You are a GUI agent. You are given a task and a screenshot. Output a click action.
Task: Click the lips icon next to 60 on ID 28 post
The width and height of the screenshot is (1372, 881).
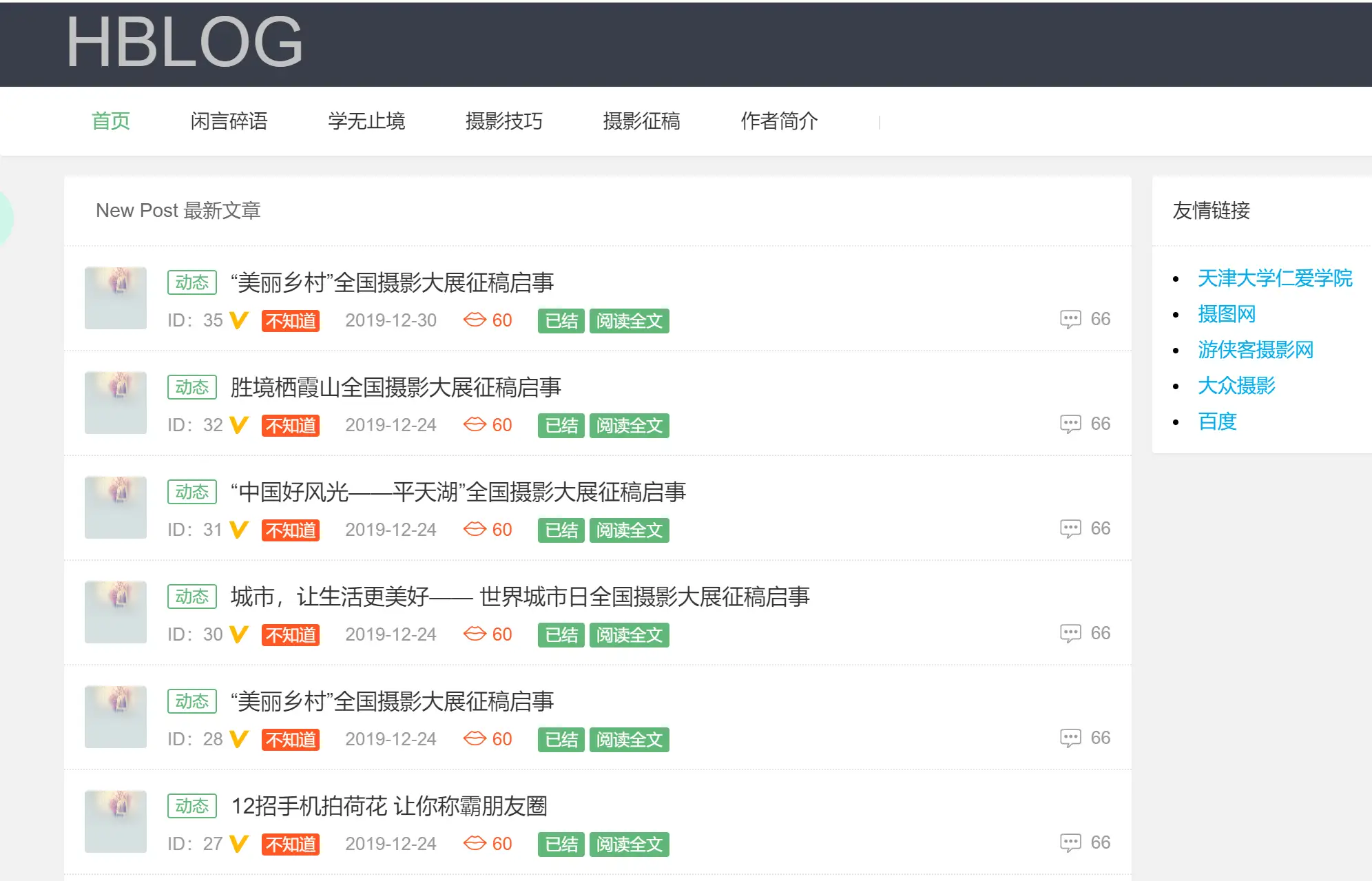(x=474, y=738)
